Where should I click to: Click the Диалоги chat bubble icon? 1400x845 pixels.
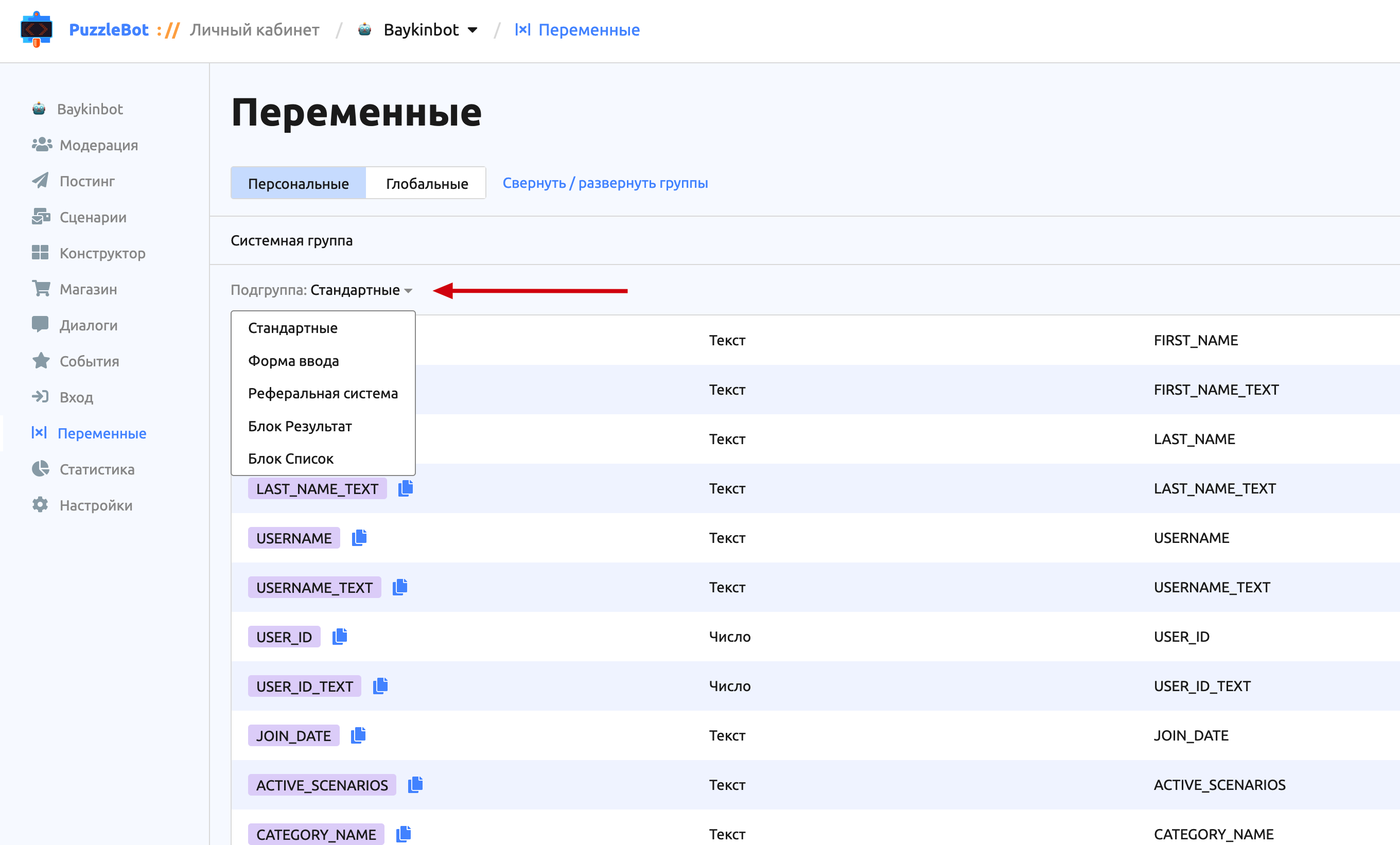point(40,325)
